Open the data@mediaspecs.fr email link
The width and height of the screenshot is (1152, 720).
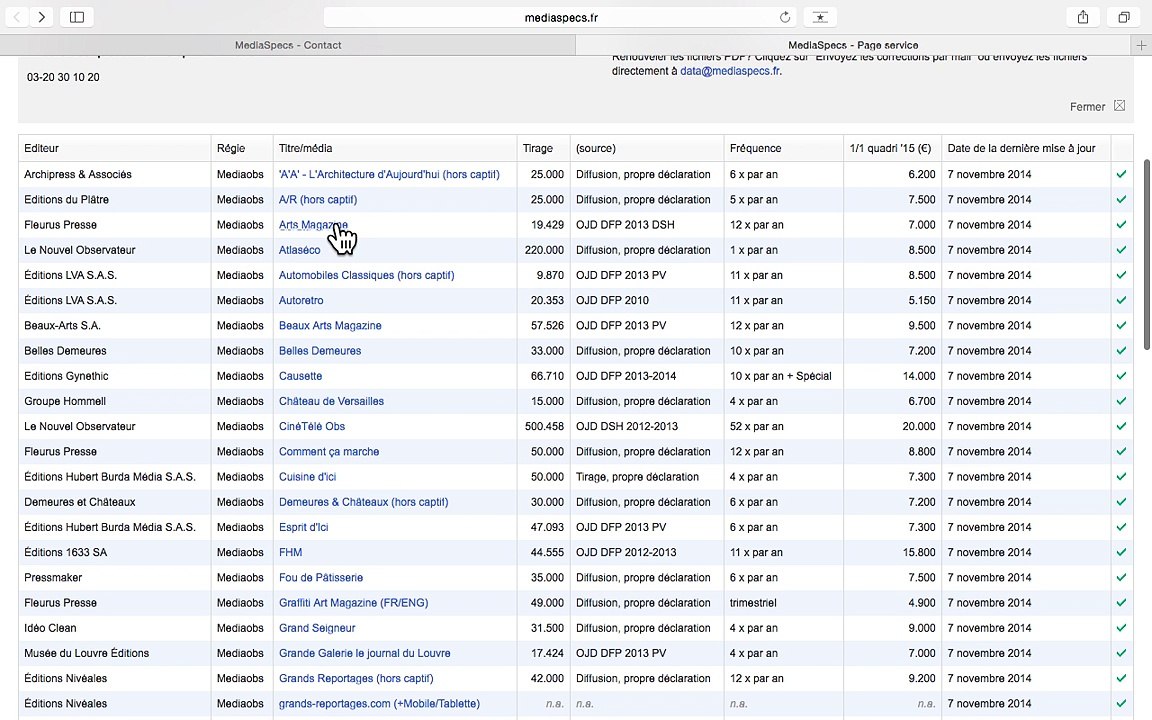730,71
